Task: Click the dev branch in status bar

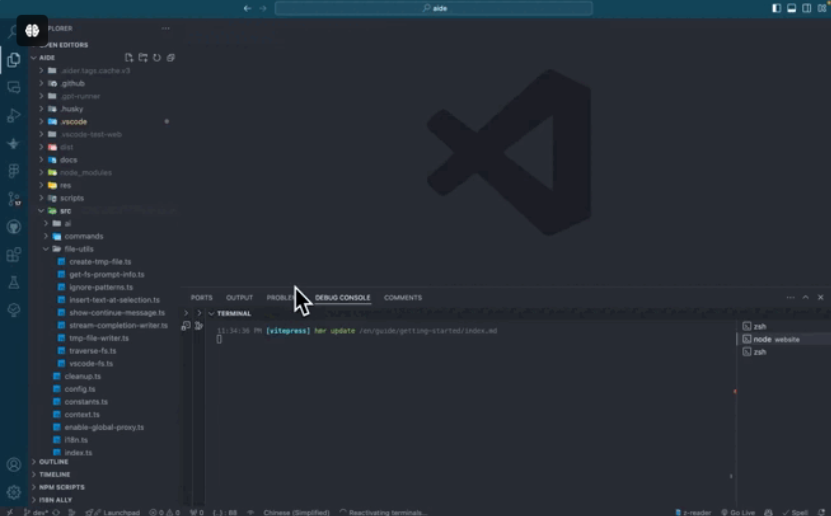Action: (36, 512)
